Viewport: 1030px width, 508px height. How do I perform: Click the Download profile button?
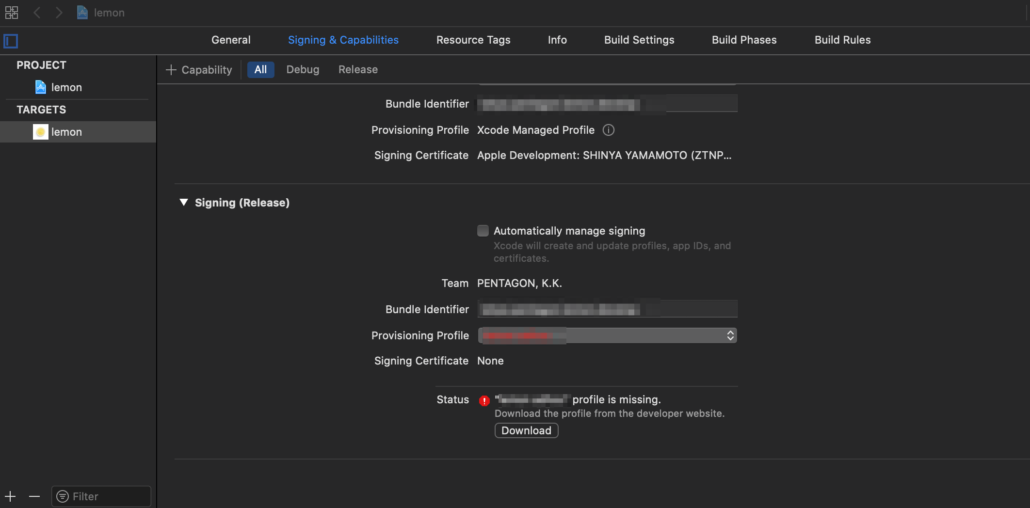pyautogui.click(x=526, y=431)
